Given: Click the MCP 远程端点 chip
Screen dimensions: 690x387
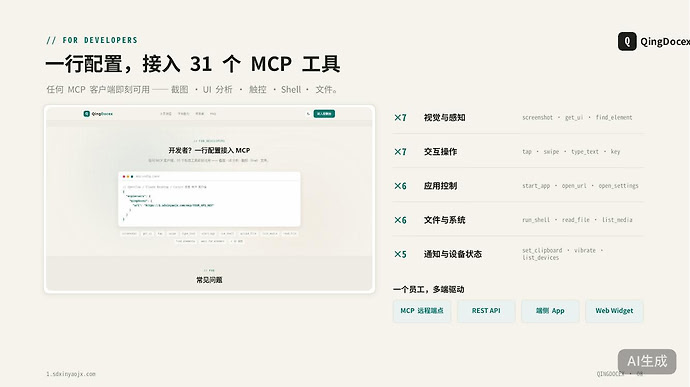Looking at the screenshot, I should [x=422, y=311].
